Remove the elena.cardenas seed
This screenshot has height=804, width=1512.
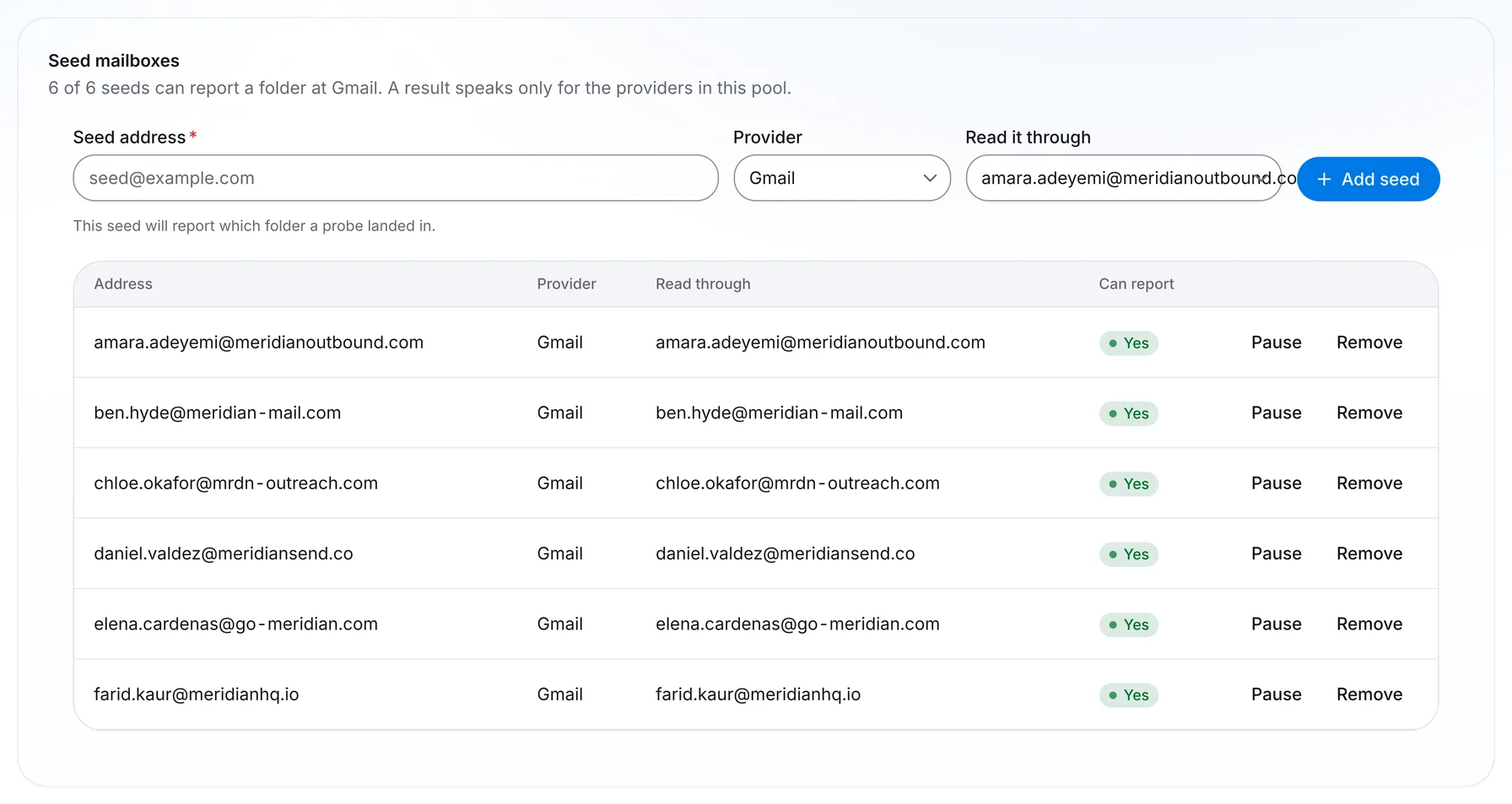(1369, 624)
